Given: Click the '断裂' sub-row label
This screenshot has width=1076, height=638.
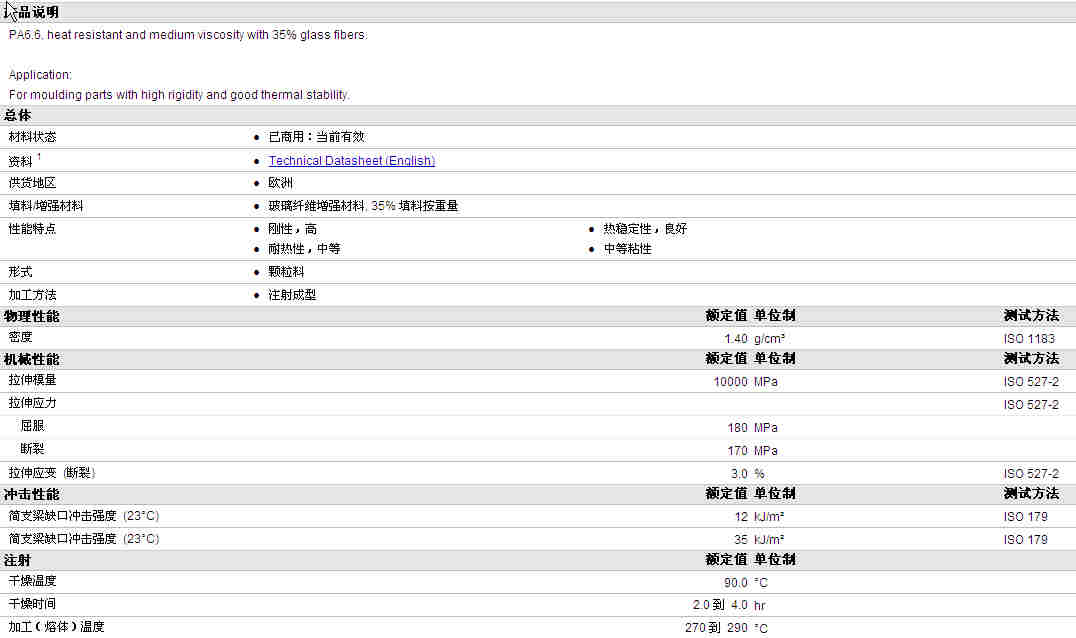Looking at the screenshot, I should 32,449.
